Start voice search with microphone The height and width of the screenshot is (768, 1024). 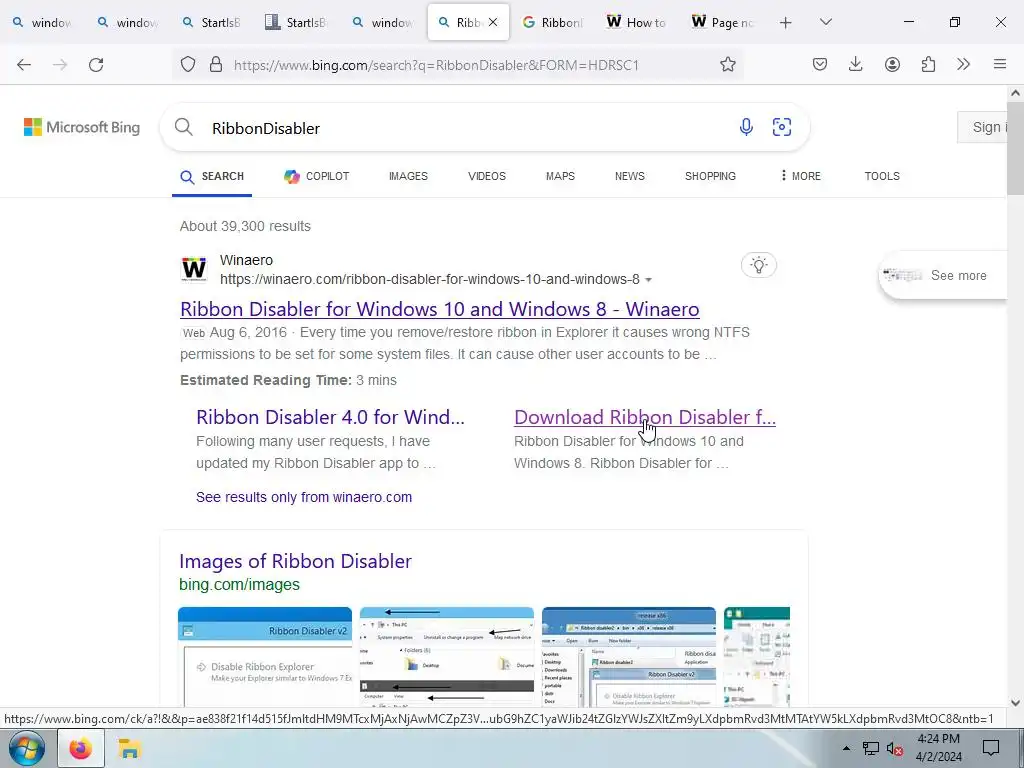coord(746,127)
